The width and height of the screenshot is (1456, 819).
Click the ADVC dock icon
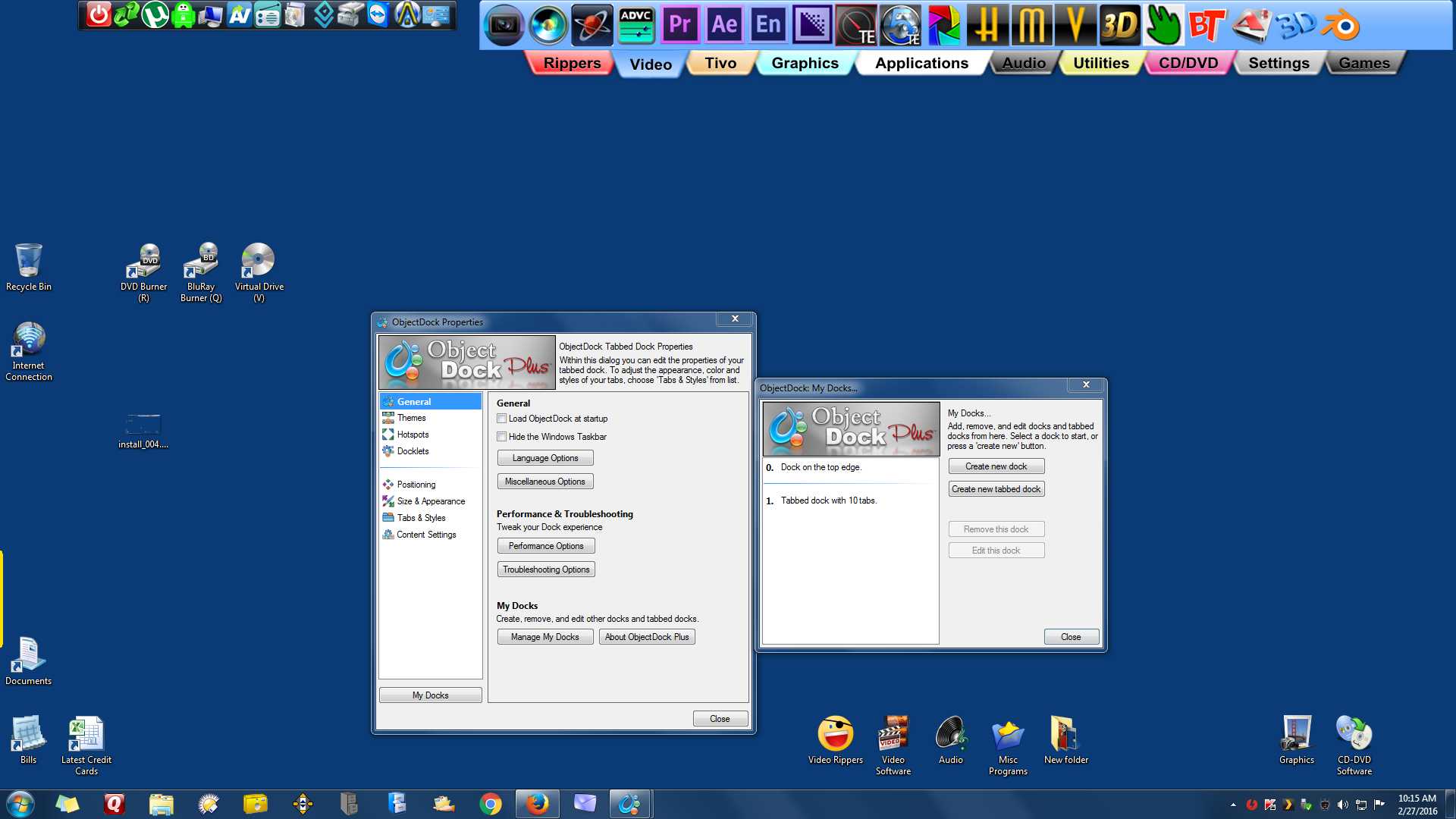[x=635, y=25]
